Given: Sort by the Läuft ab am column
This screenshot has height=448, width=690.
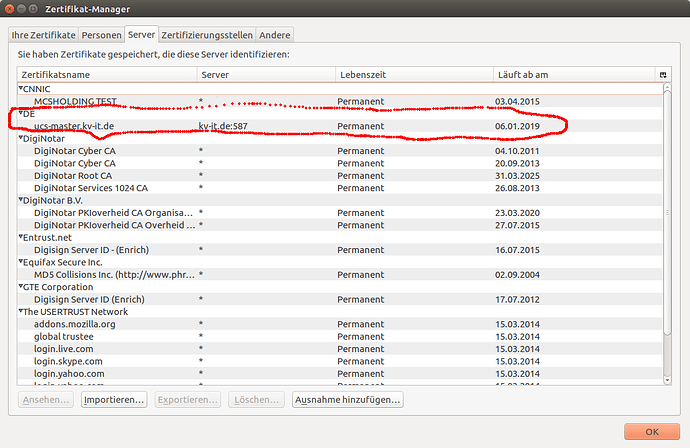Looking at the screenshot, I should [572, 75].
